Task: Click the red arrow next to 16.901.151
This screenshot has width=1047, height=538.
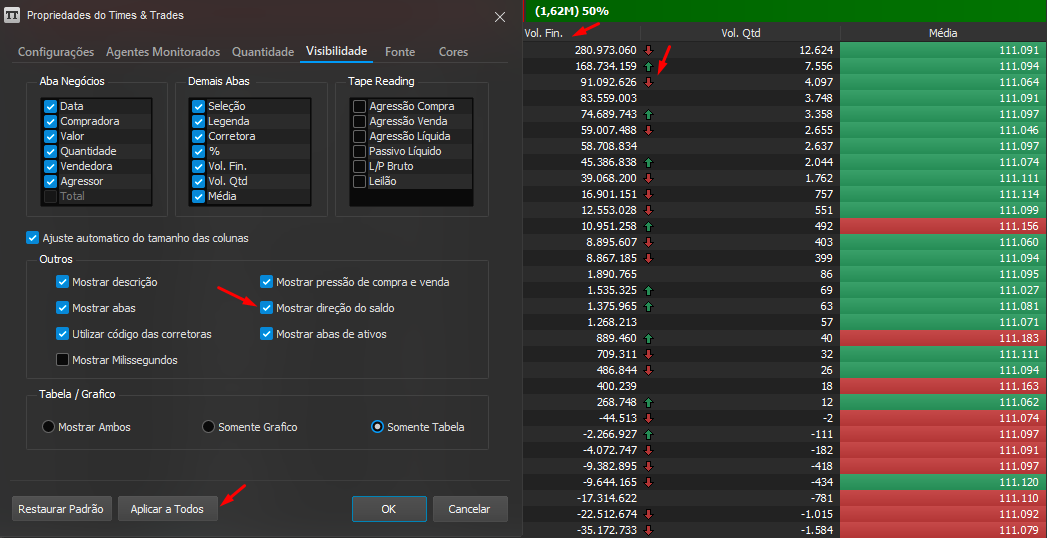Action: point(648,194)
